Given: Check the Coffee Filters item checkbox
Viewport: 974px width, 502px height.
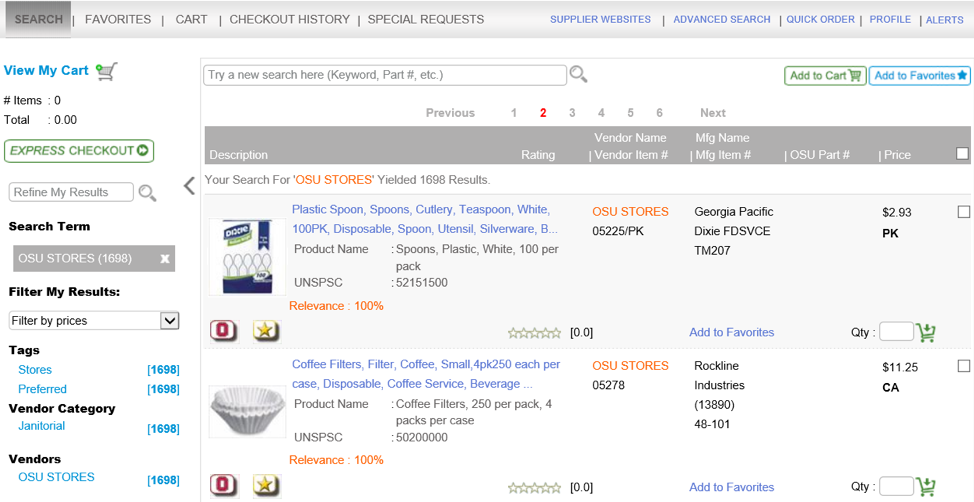Looking at the screenshot, I should click(963, 367).
